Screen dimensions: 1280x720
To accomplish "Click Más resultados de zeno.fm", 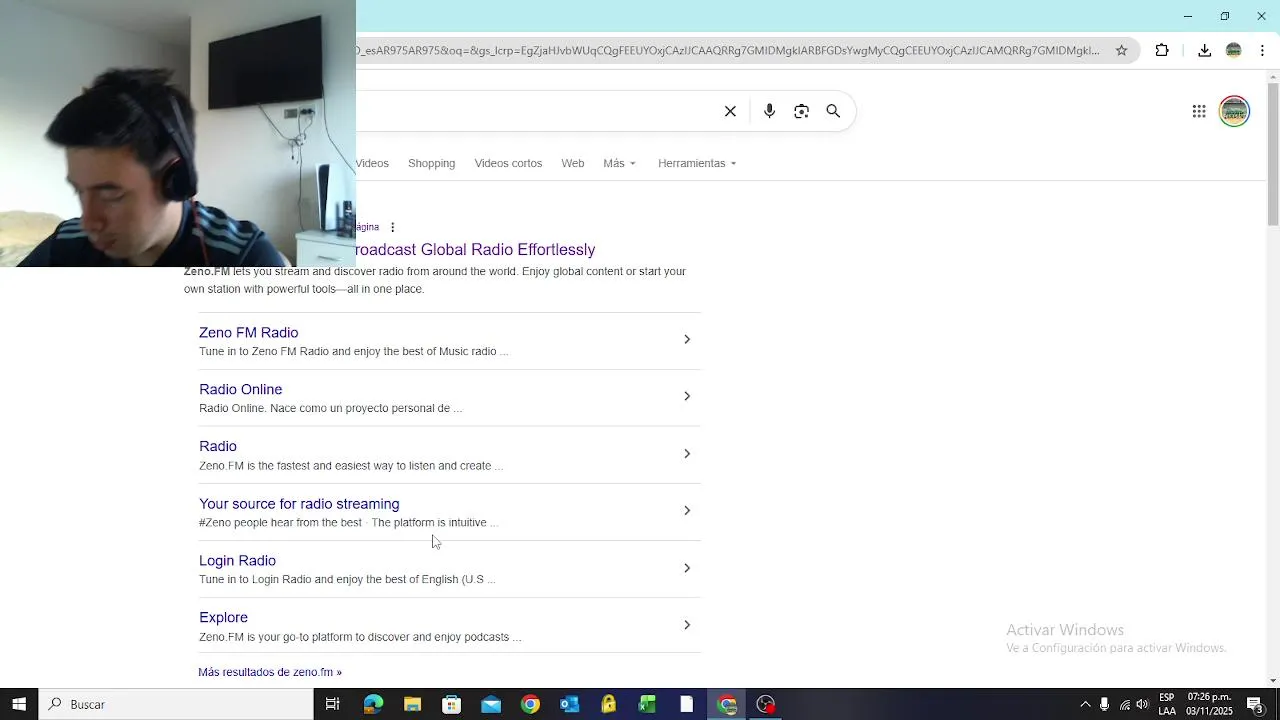I will [x=270, y=672].
